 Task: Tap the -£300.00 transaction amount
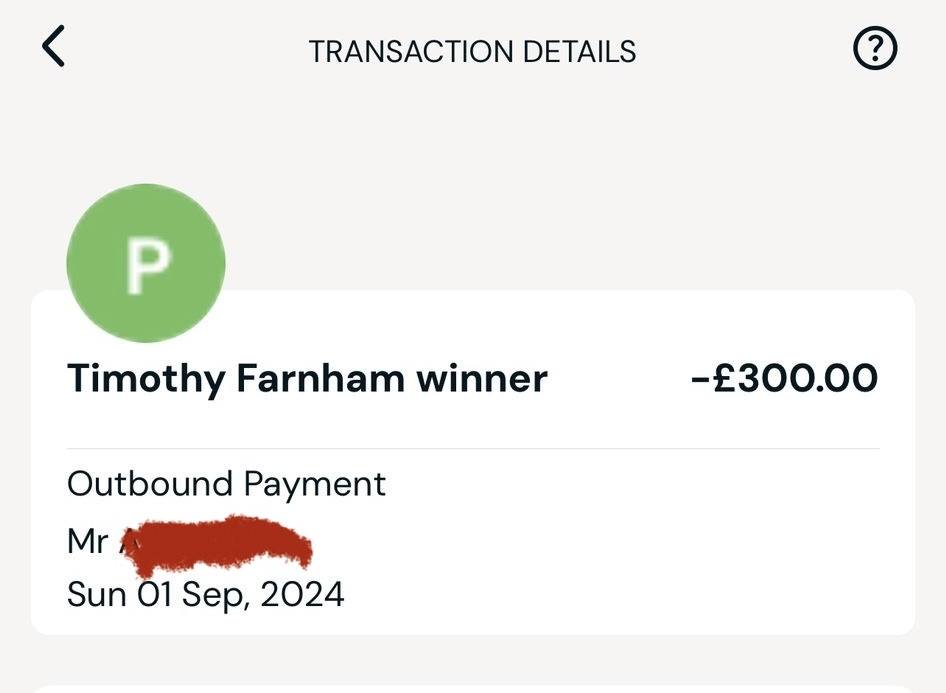(x=784, y=378)
